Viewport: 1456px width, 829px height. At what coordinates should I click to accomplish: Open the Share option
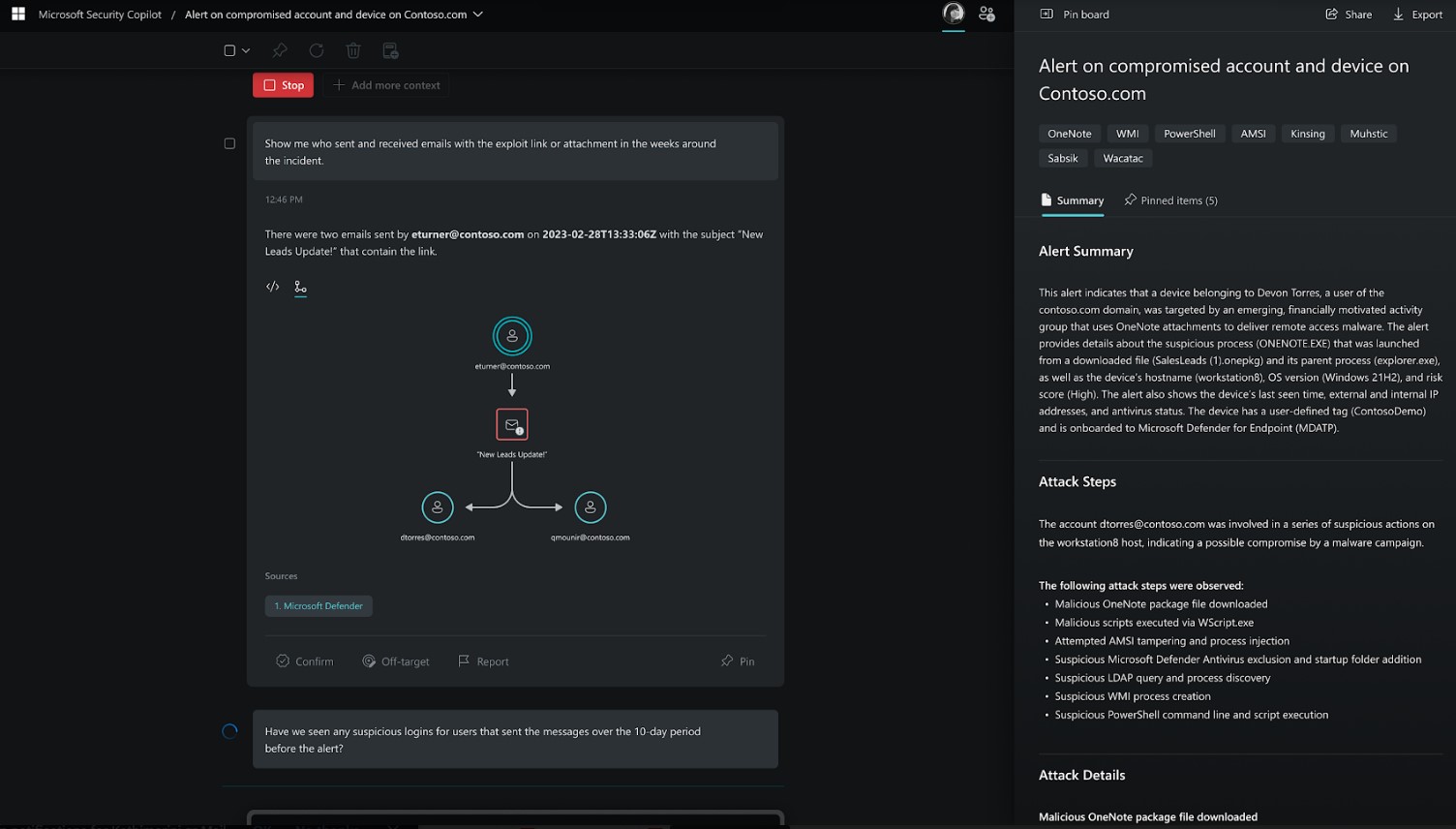1349,15
